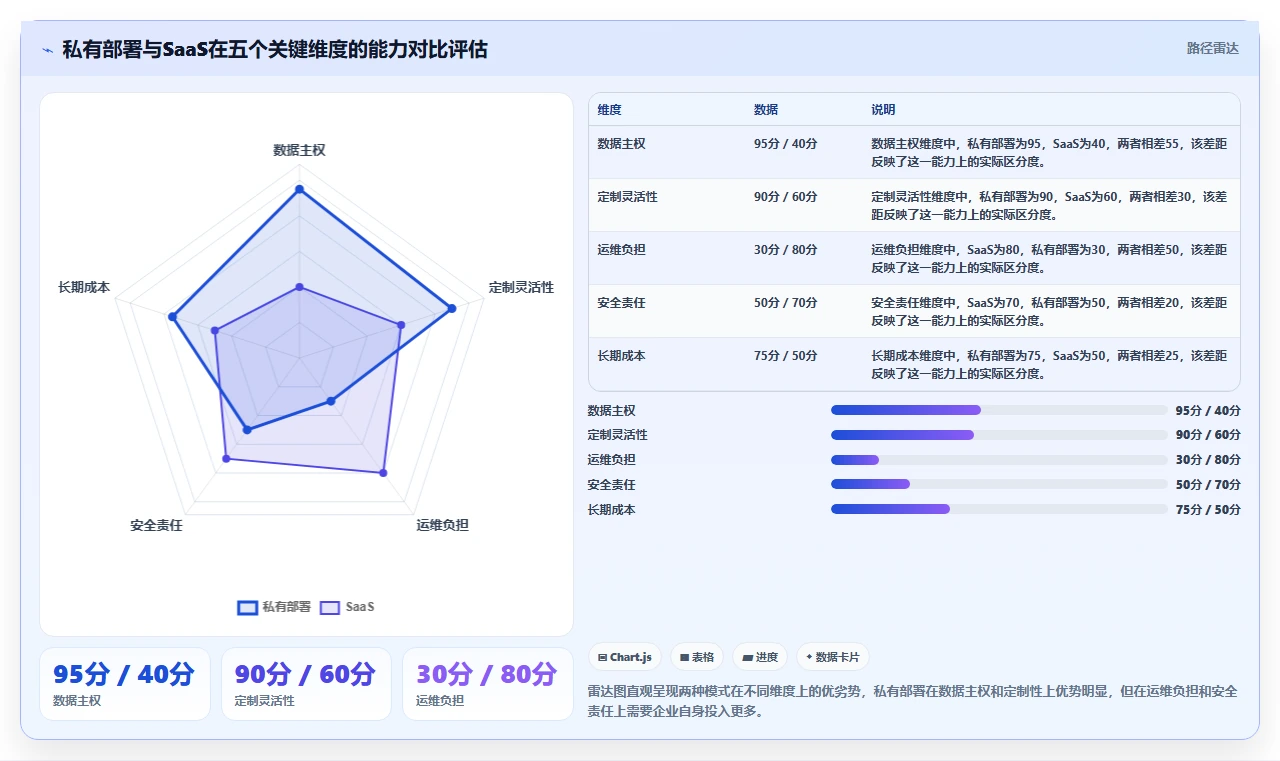1280x761 pixels.
Task: Click the 安全责任 label beside progress bars
Action: (612, 485)
